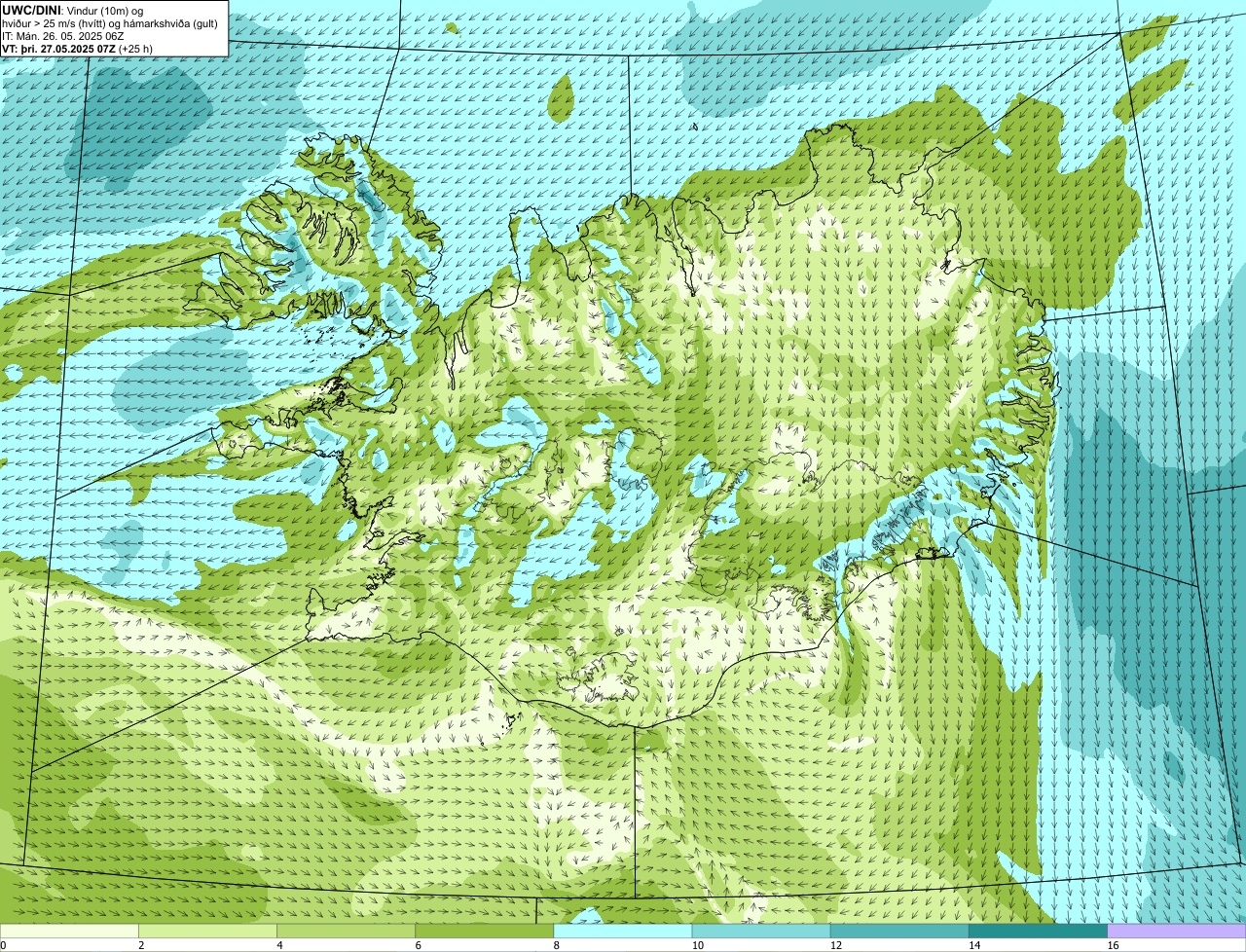
Task: Click the '16' label under the color scale
Action: click(x=1113, y=945)
